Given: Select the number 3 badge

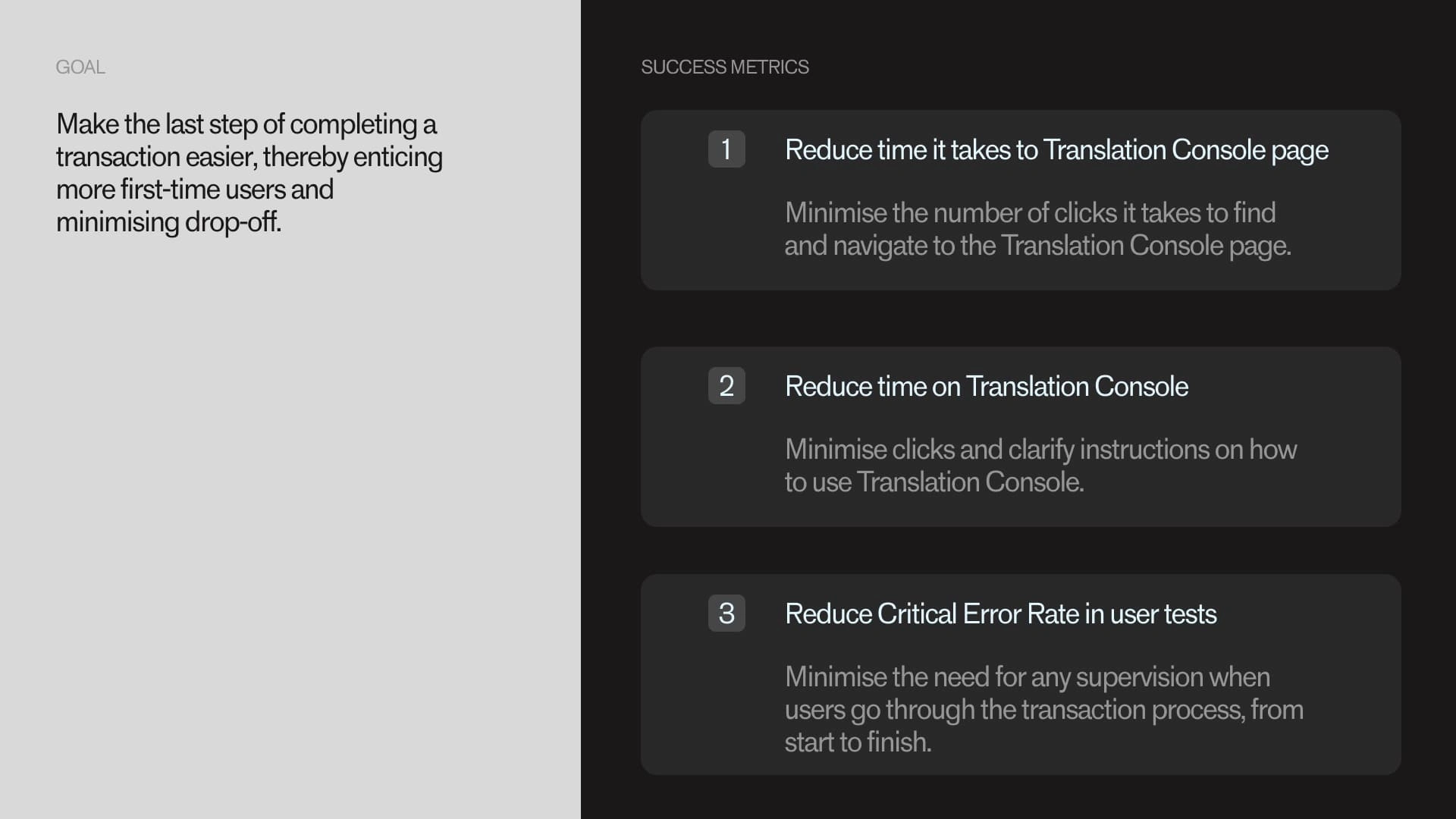Looking at the screenshot, I should pos(726,613).
